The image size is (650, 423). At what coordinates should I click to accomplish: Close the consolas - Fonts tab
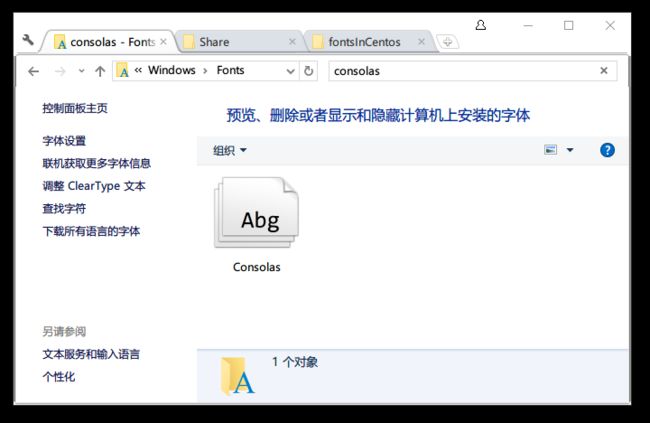click(163, 41)
